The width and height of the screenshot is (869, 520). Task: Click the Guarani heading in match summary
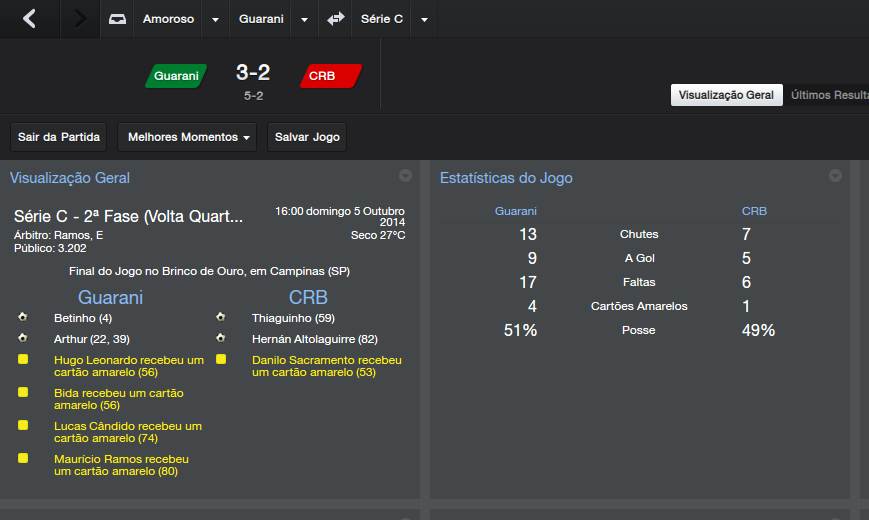pos(110,298)
